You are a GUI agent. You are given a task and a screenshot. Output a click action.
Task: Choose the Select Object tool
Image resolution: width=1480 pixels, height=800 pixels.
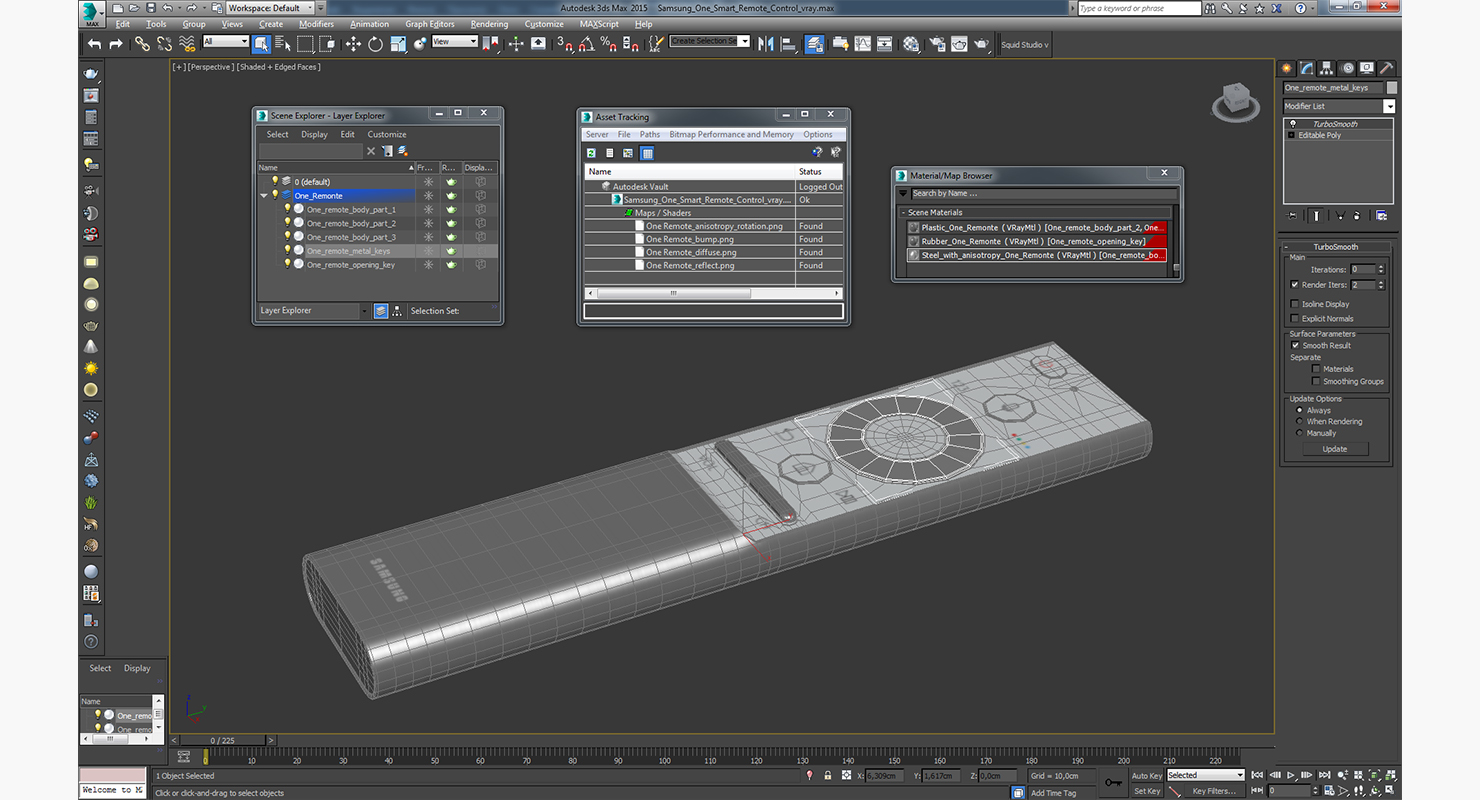click(x=261, y=44)
